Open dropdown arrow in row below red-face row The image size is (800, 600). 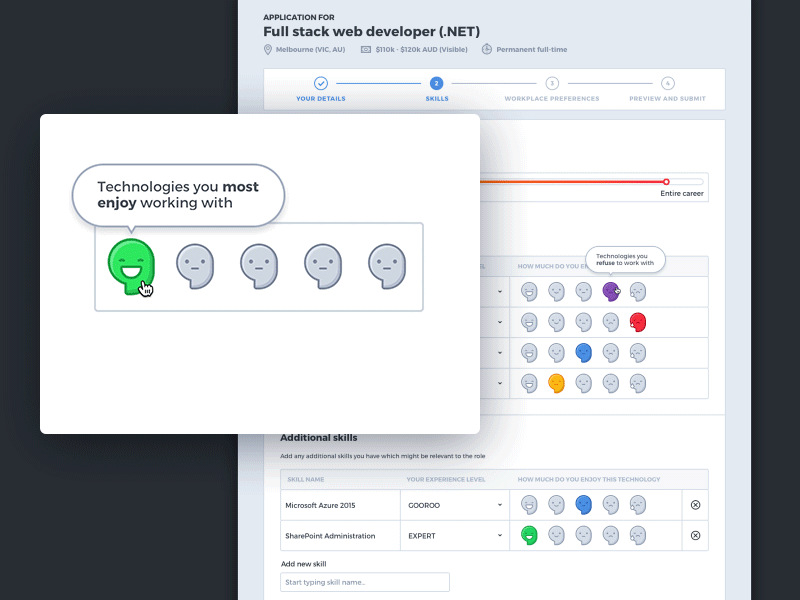pyautogui.click(x=499, y=353)
